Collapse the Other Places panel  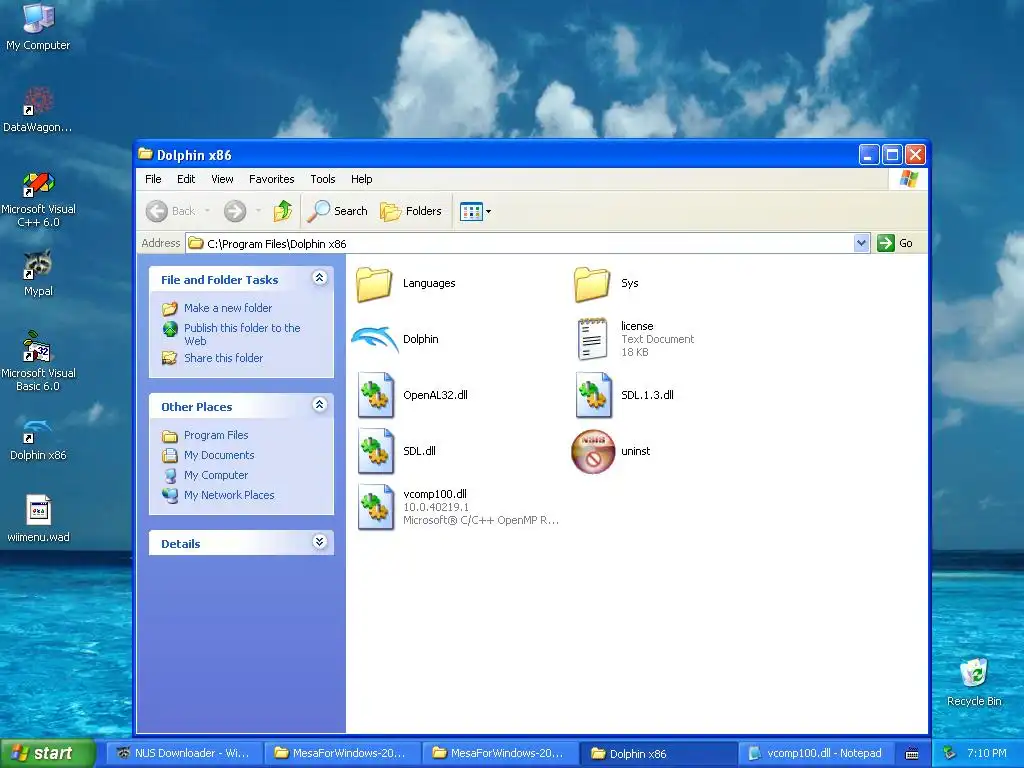[x=319, y=405]
